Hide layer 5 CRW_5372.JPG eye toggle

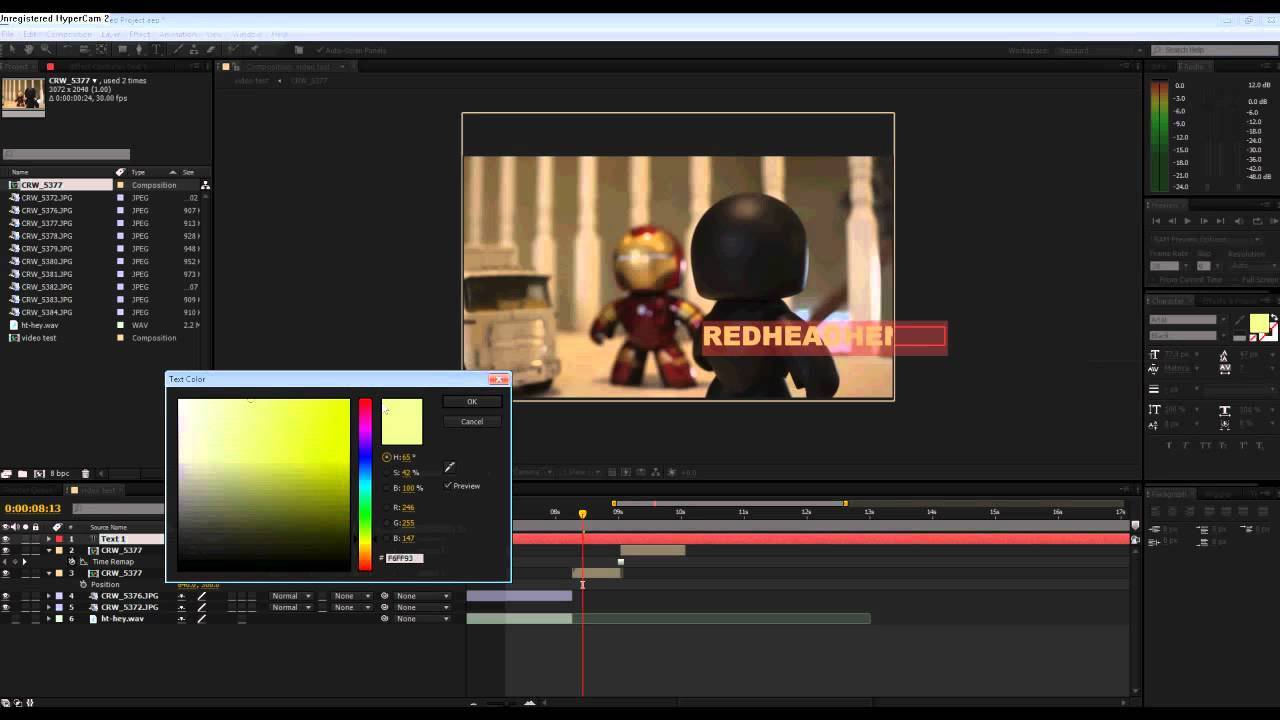tap(5, 607)
